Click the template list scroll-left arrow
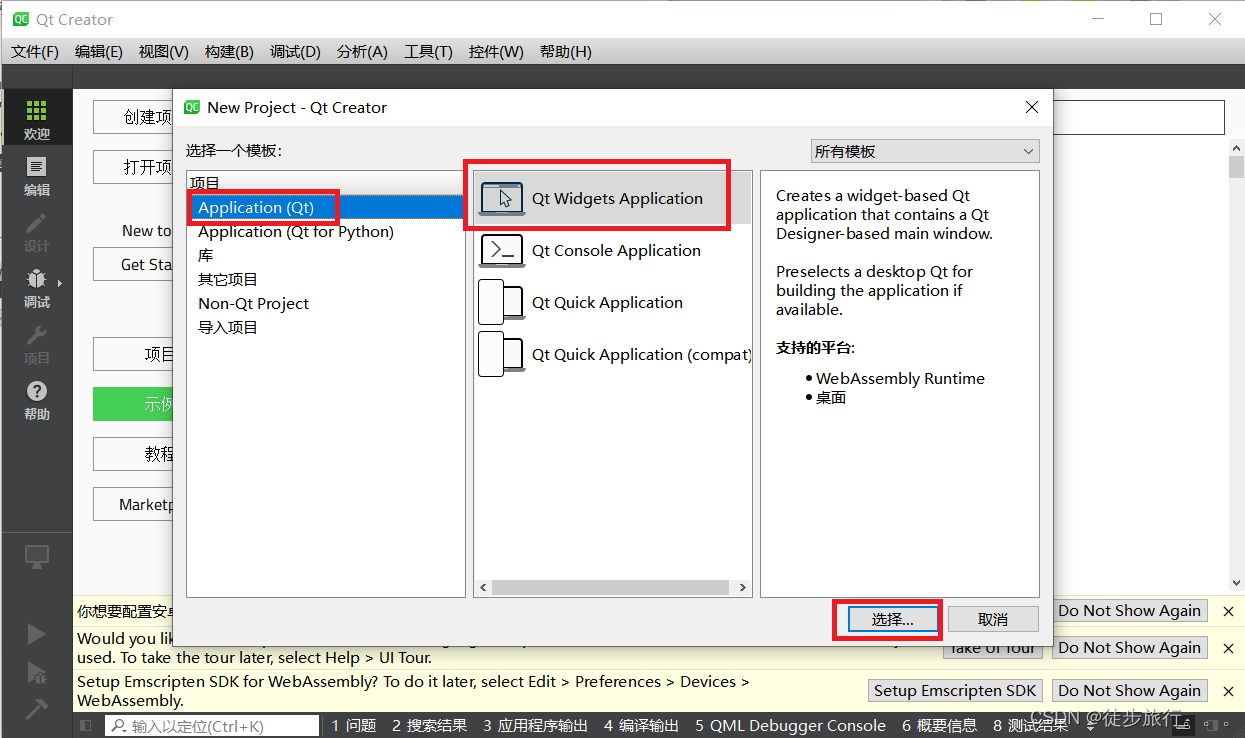The image size is (1245, 738). pos(483,588)
